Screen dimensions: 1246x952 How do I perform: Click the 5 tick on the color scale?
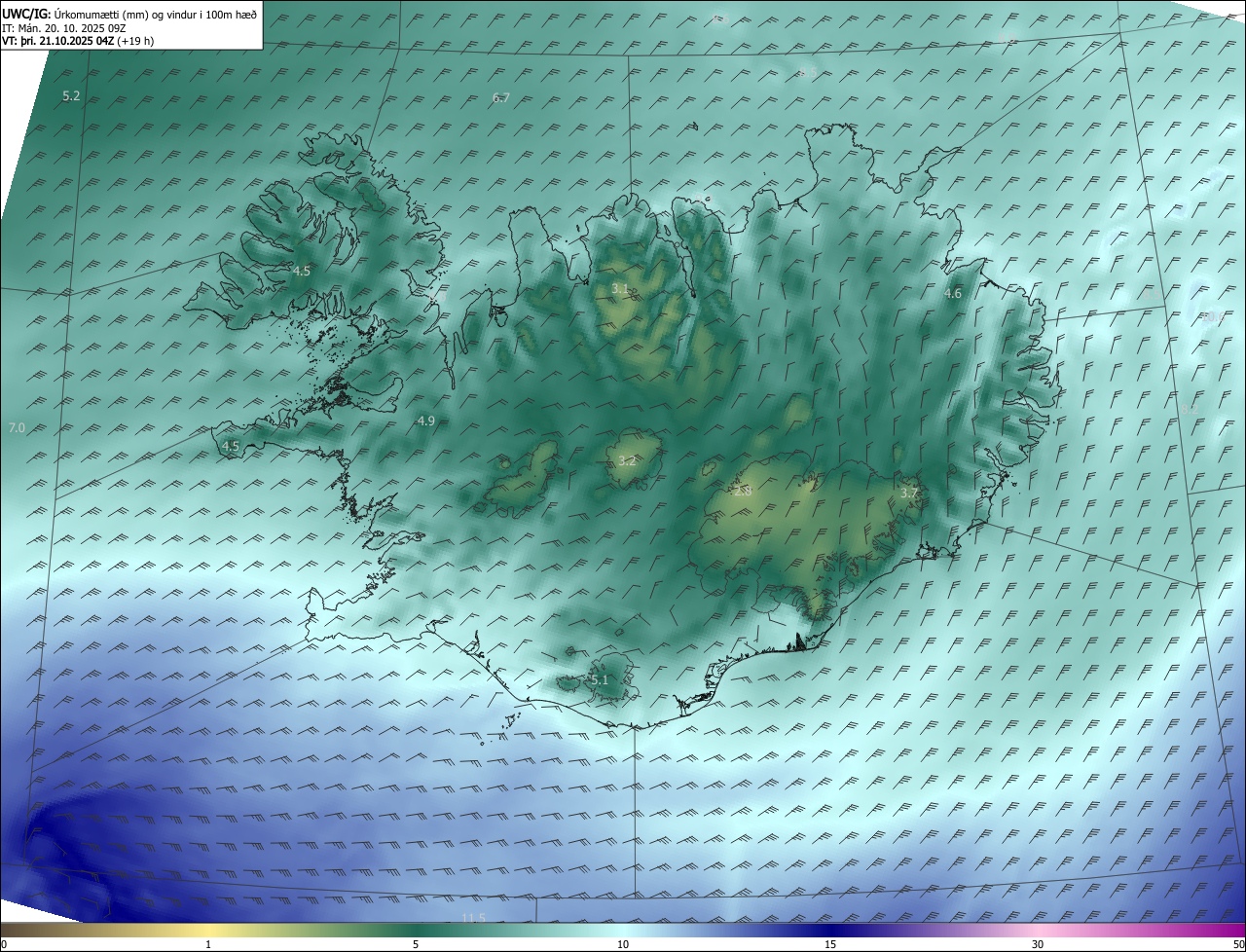coord(416,944)
